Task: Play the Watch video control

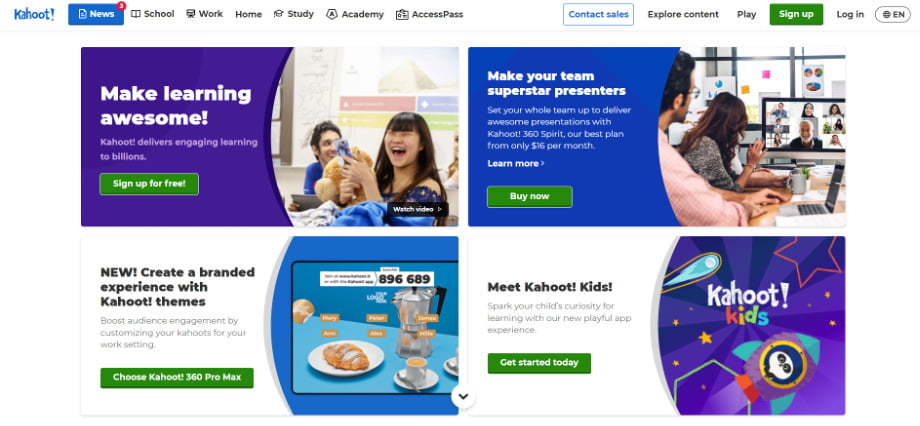Action: [x=417, y=209]
